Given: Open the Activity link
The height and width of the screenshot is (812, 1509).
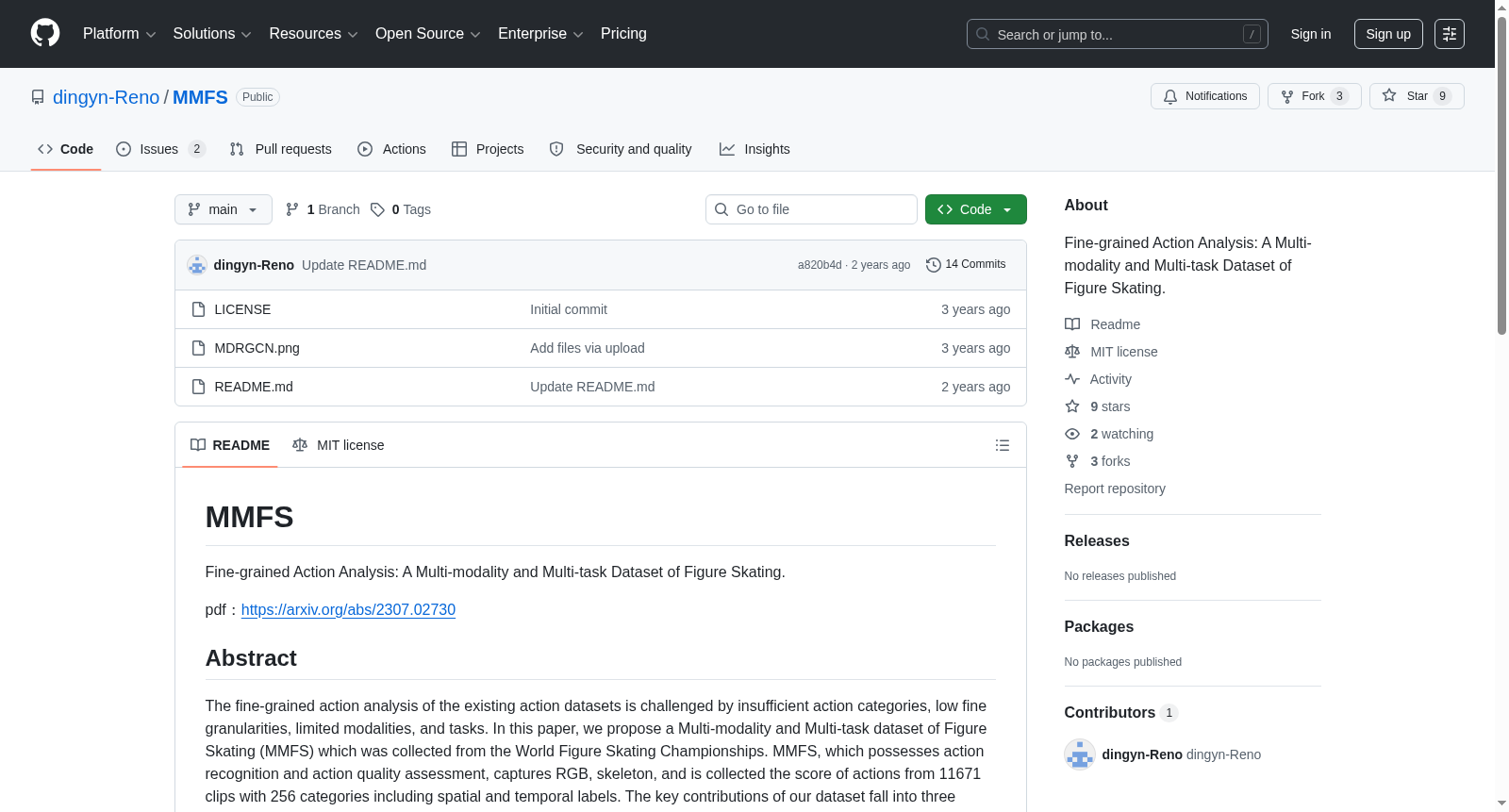Looking at the screenshot, I should [1098, 379].
